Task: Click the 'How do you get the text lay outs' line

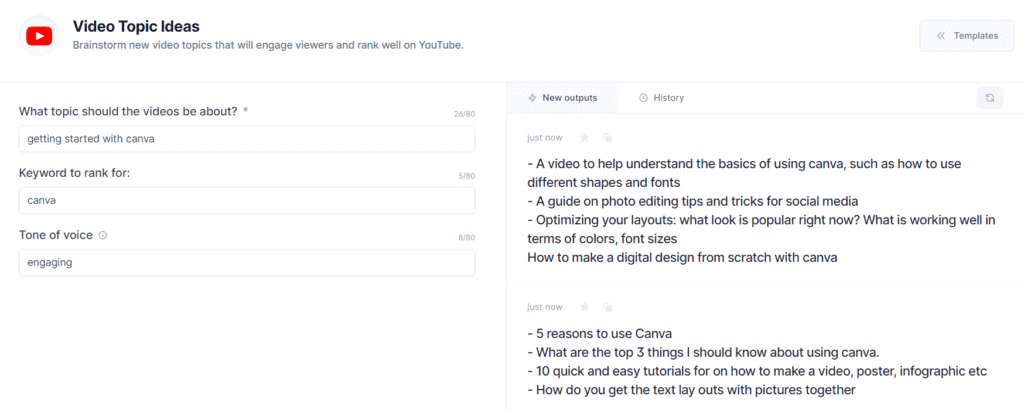Action: click(x=692, y=390)
